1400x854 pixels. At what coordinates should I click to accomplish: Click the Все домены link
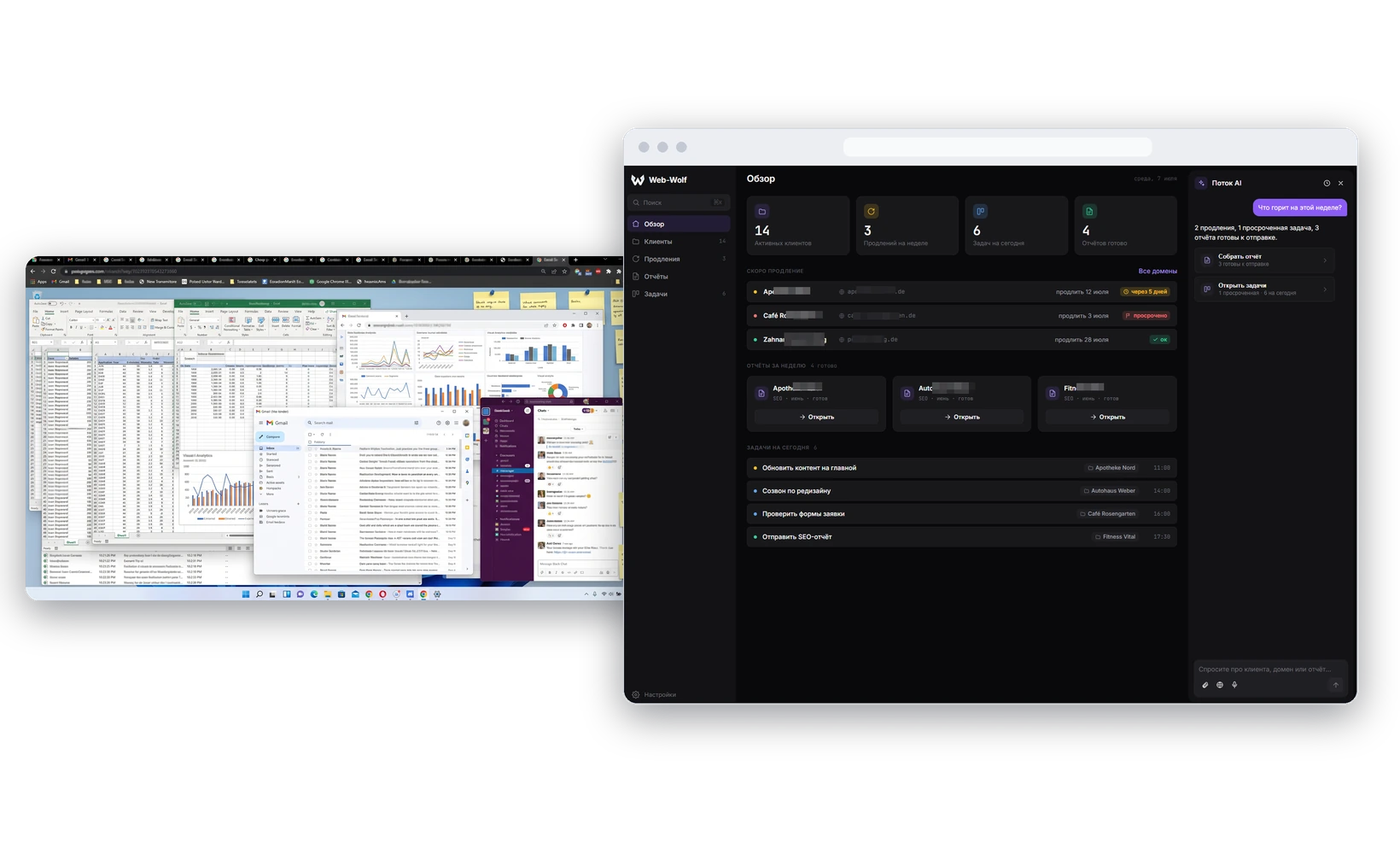(1158, 271)
